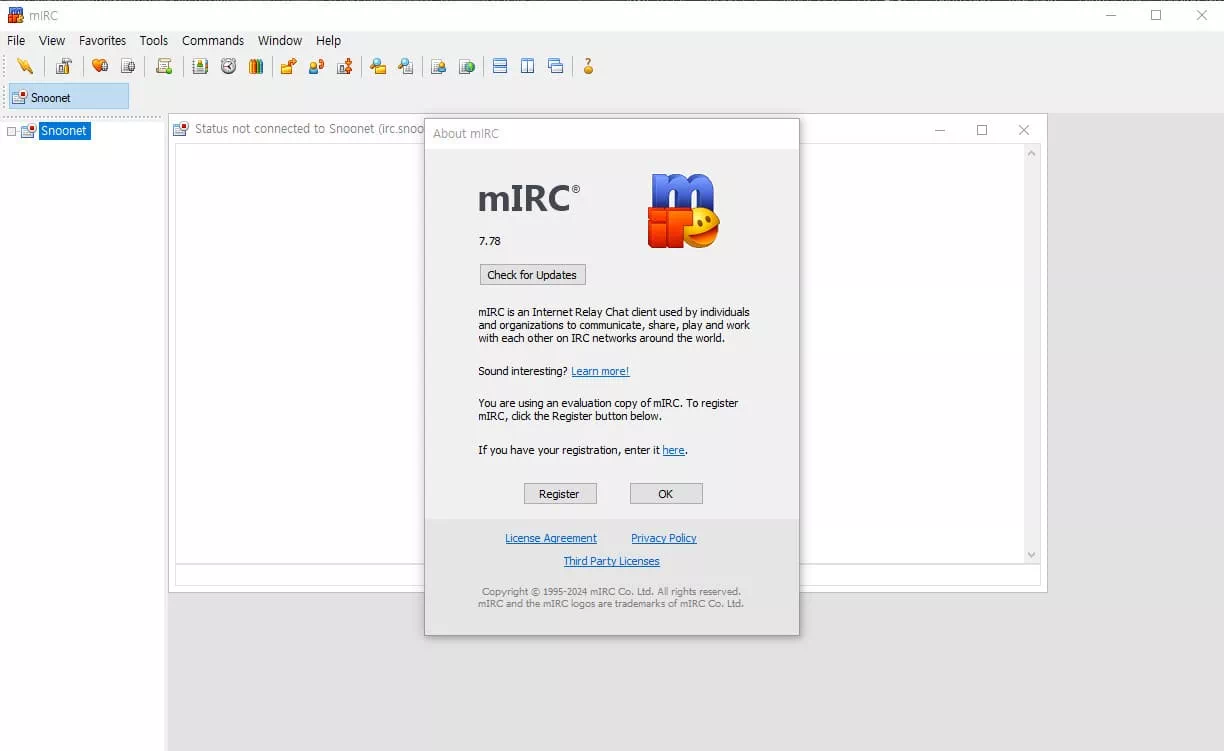Select the Snoonet switchbar button
The height and width of the screenshot is (751, 1224).
coord(69,97)
